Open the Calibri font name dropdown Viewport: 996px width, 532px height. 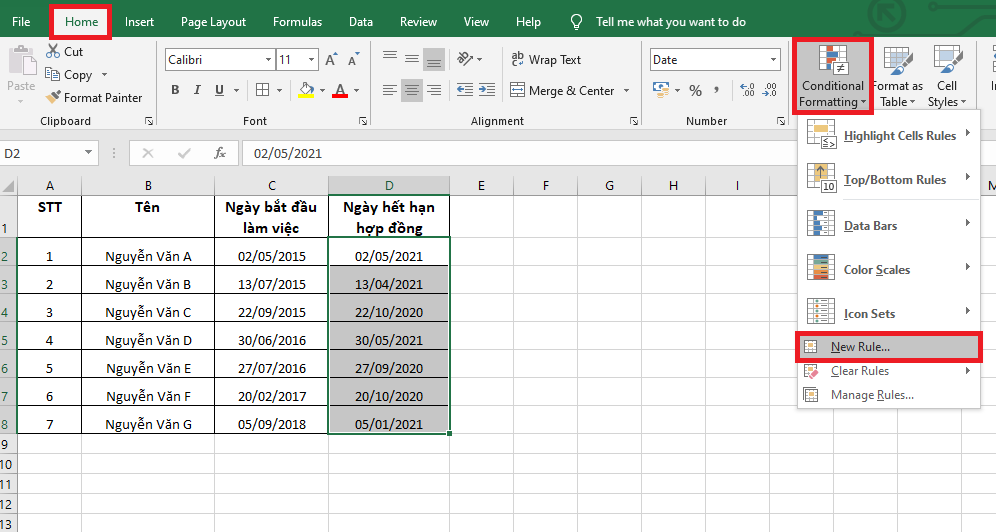pos(268,60)
